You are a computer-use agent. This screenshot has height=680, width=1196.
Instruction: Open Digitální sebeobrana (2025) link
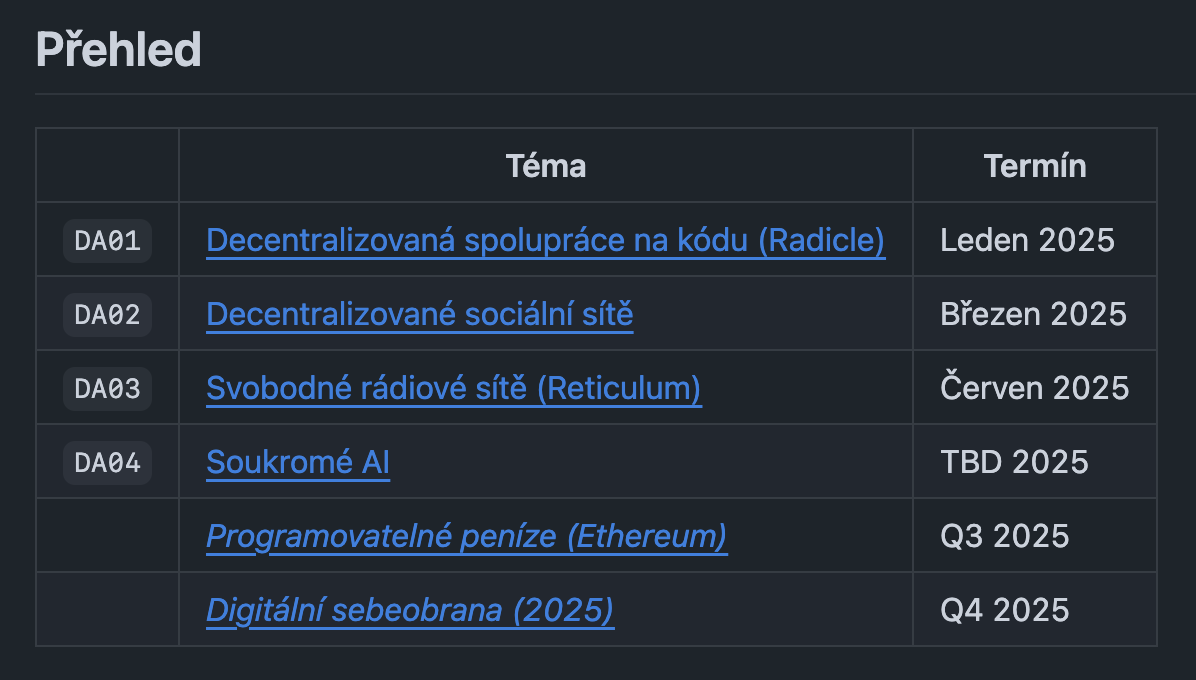point(410,610)
